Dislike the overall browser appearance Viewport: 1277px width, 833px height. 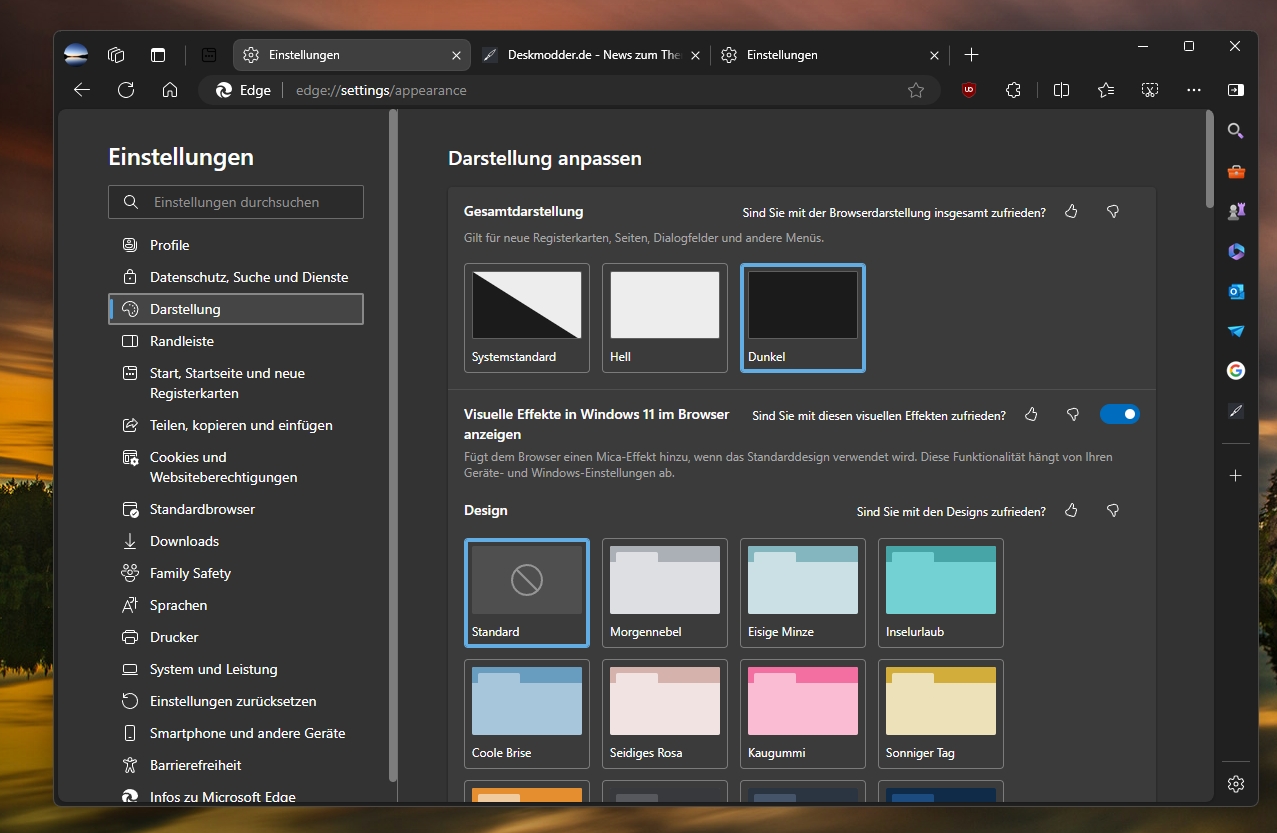pyautogui.click(x=1113, y=212)
